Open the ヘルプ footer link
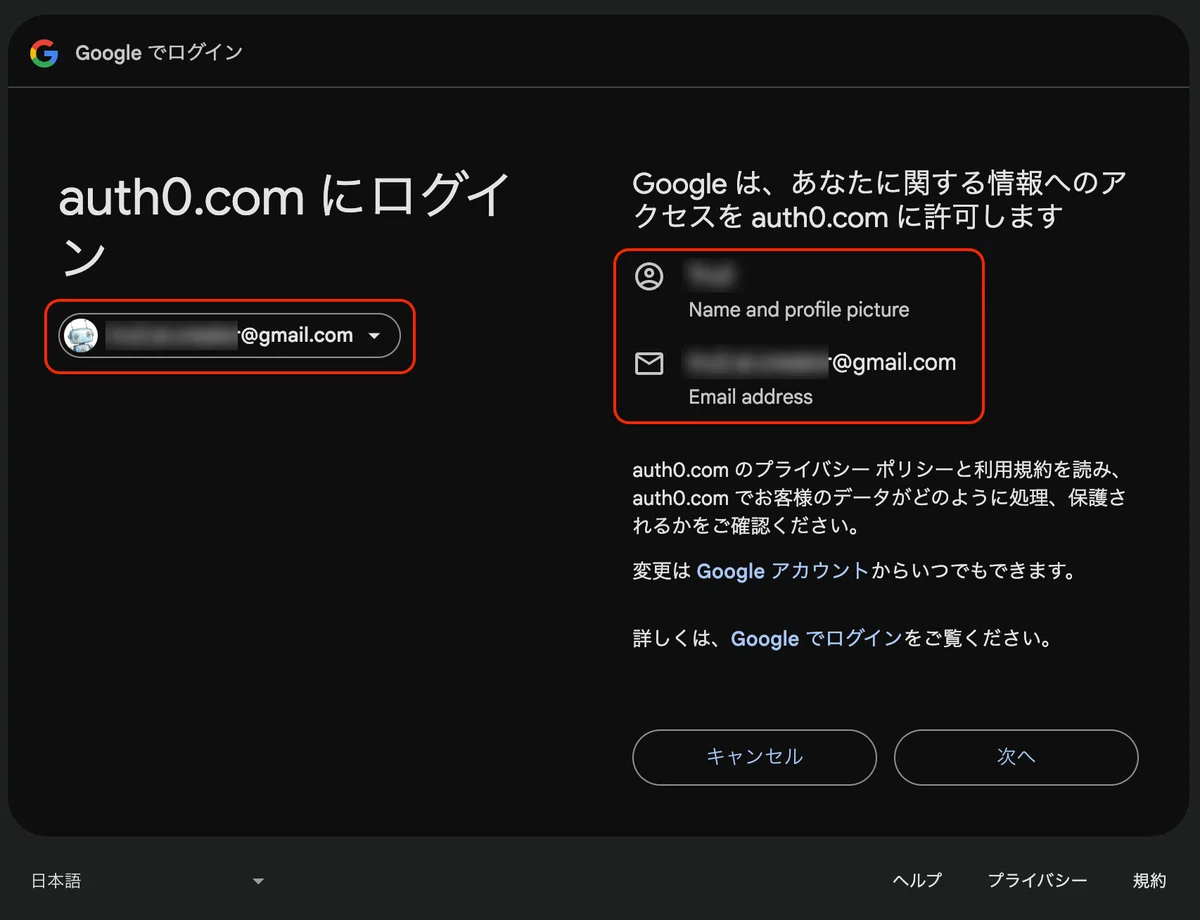The image size is (1200, 920). coord(917,881)
